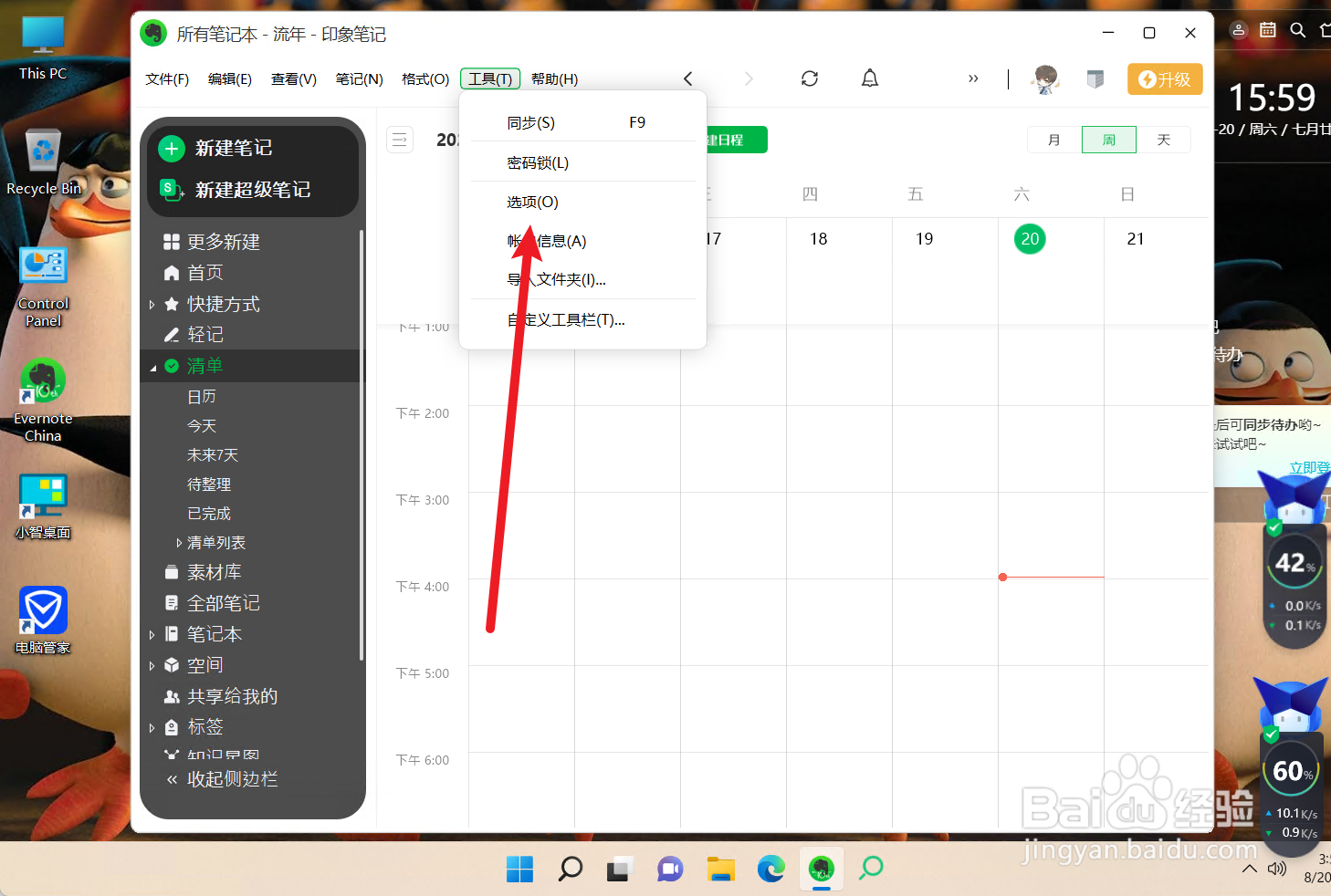
Task: Open the Windows Start button
Action: click(519, 869)
